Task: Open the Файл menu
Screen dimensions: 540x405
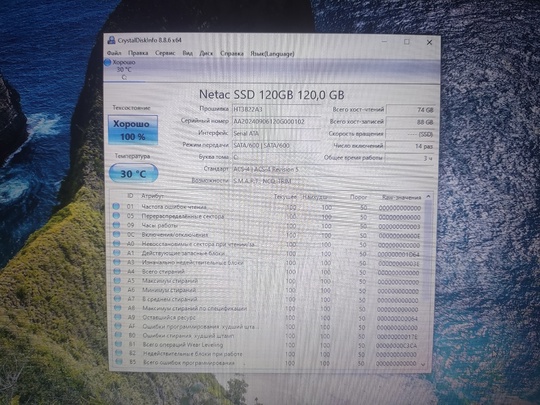Action: coord(114,53)
